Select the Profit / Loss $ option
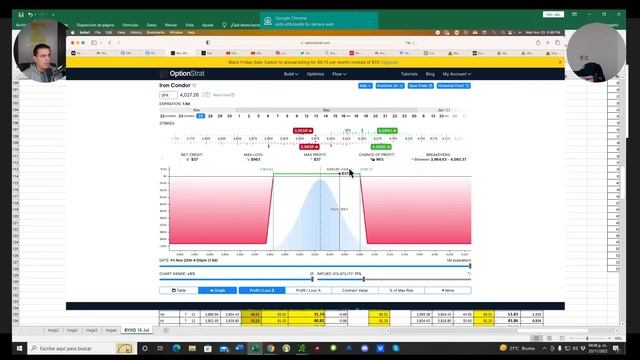This screenshot has width=640, height=360. [x=262, y=290]
